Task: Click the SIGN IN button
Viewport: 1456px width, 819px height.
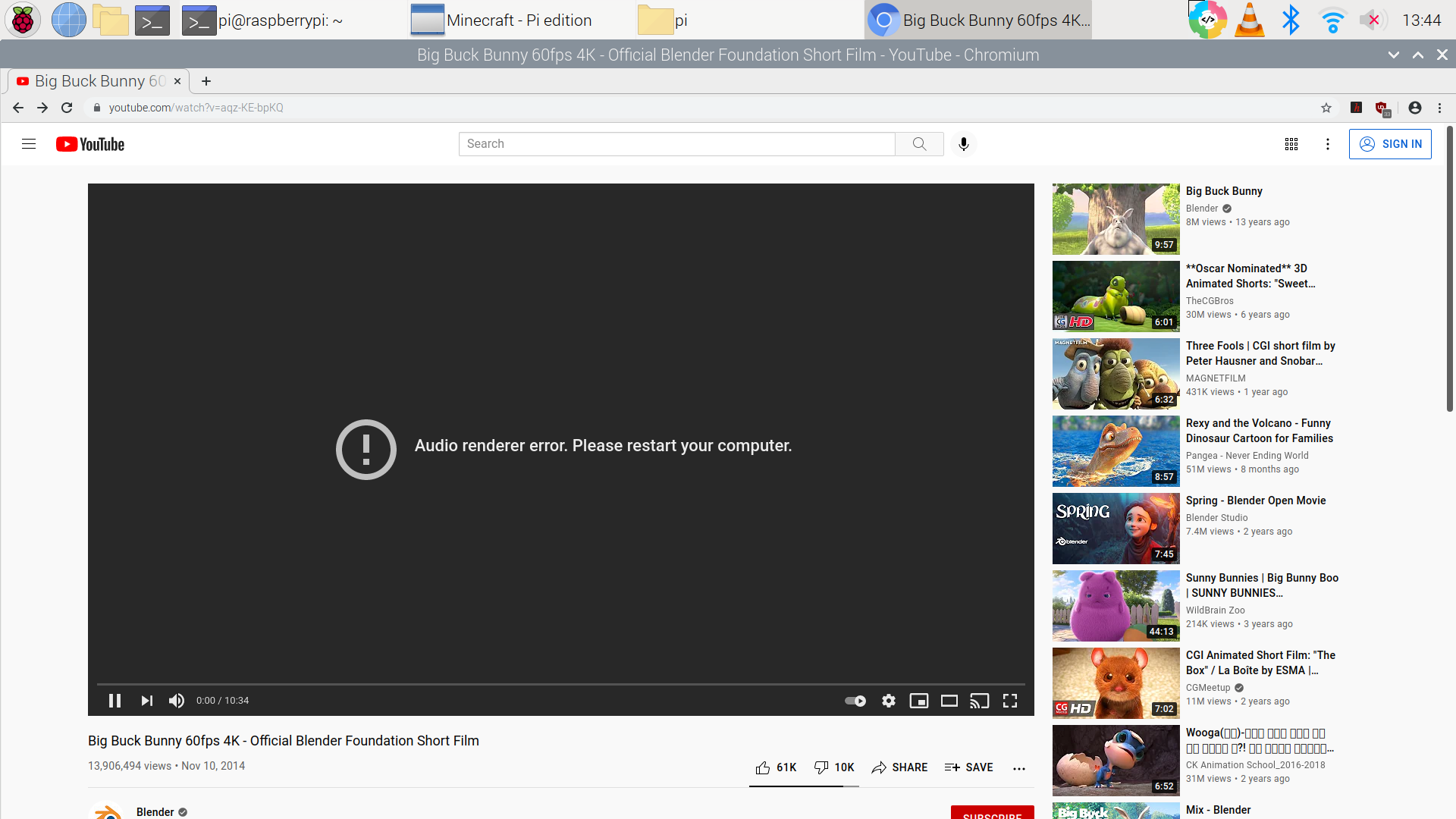Action: click(1390, 144)
